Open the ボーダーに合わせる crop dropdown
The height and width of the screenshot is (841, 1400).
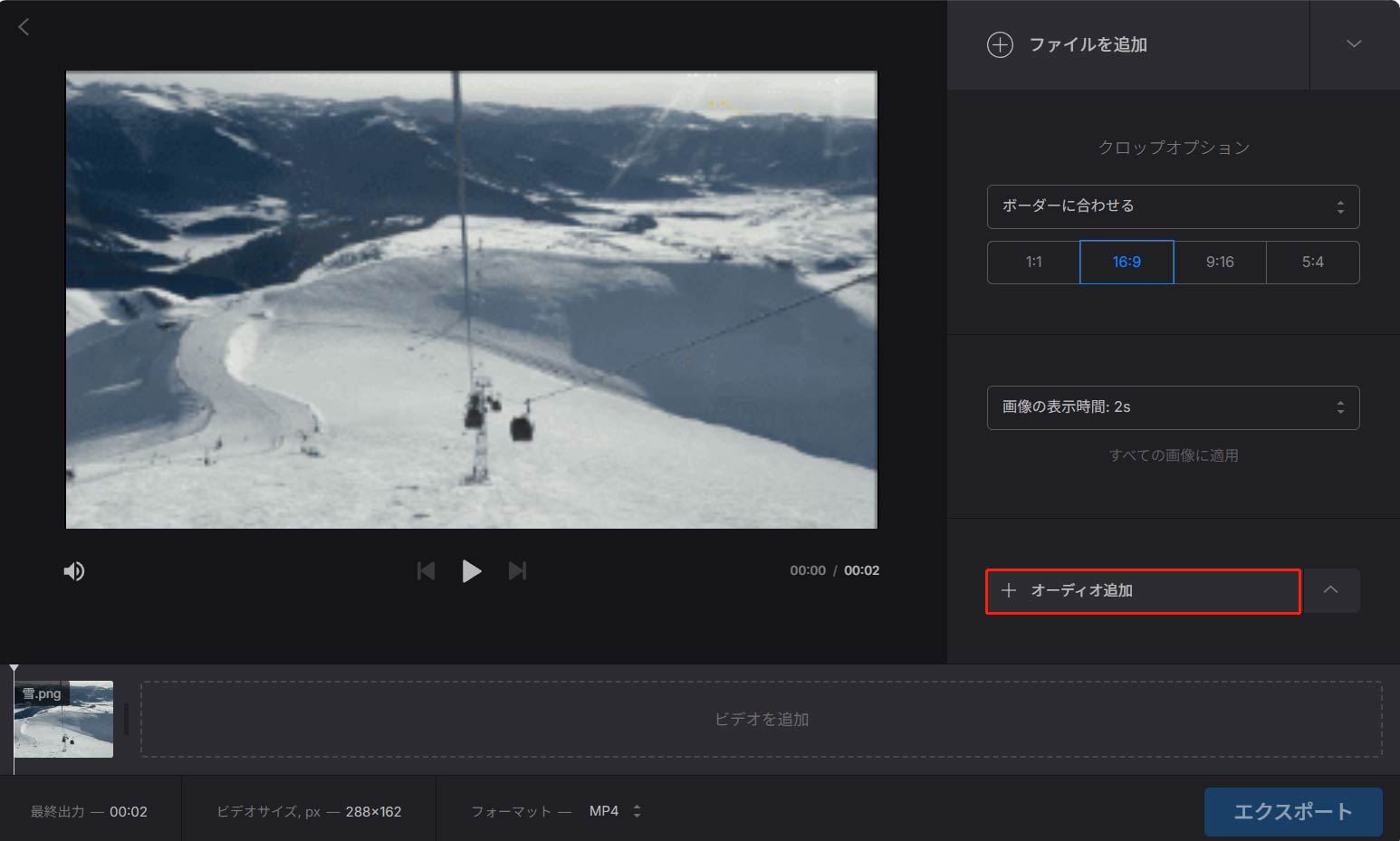click(x=1173, y=206)
